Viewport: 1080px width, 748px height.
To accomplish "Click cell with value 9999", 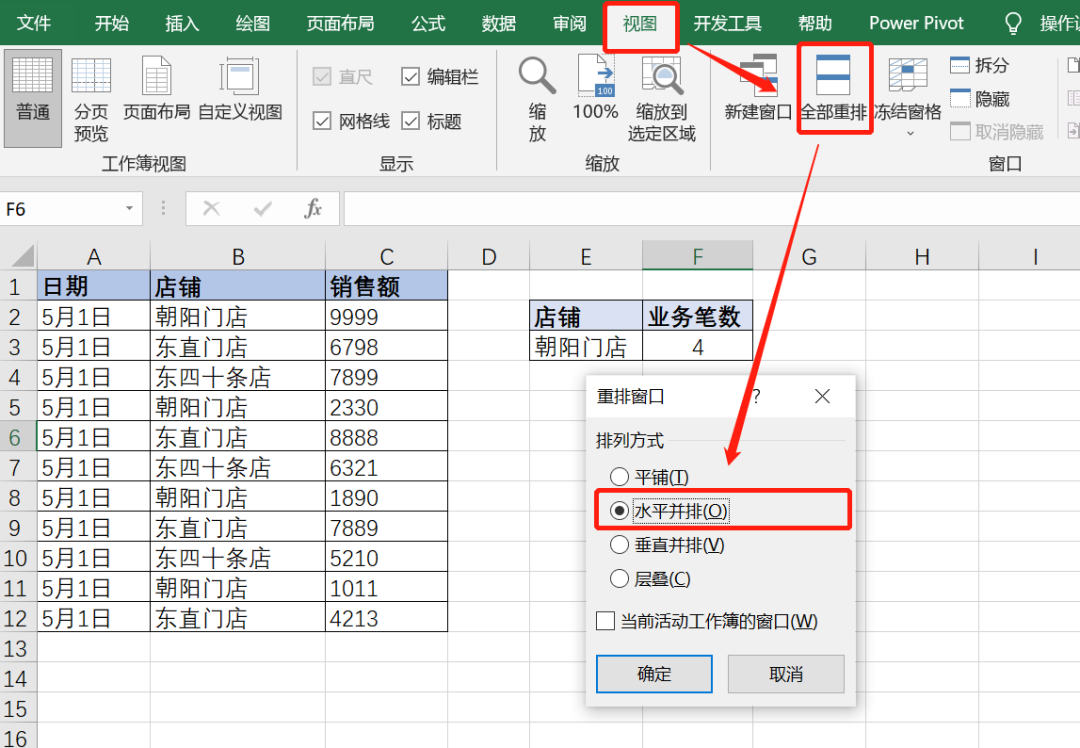I will pyautogui.click(x=386, y=316).
